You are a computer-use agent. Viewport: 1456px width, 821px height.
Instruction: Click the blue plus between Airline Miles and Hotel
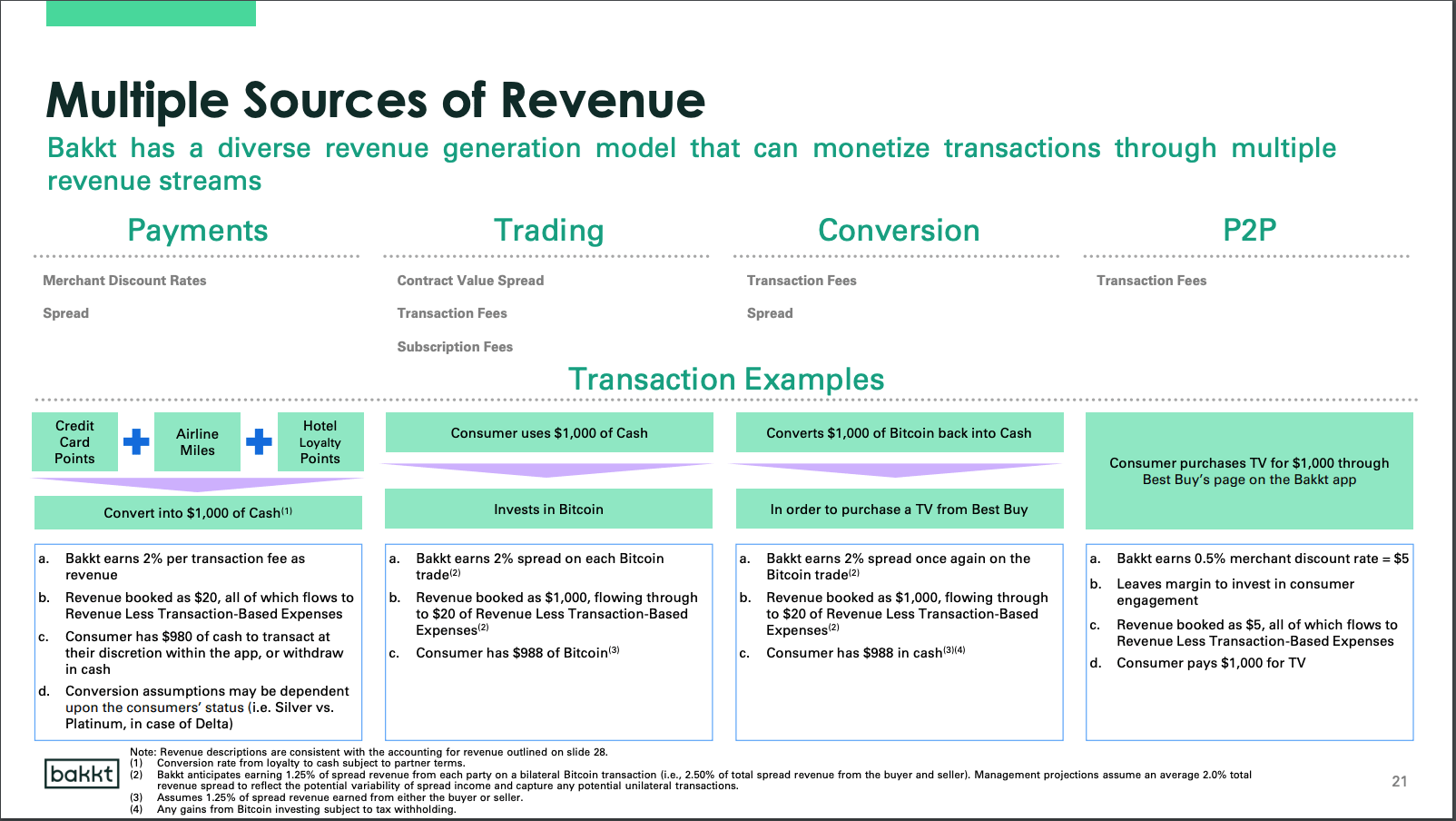click(259, 442)
